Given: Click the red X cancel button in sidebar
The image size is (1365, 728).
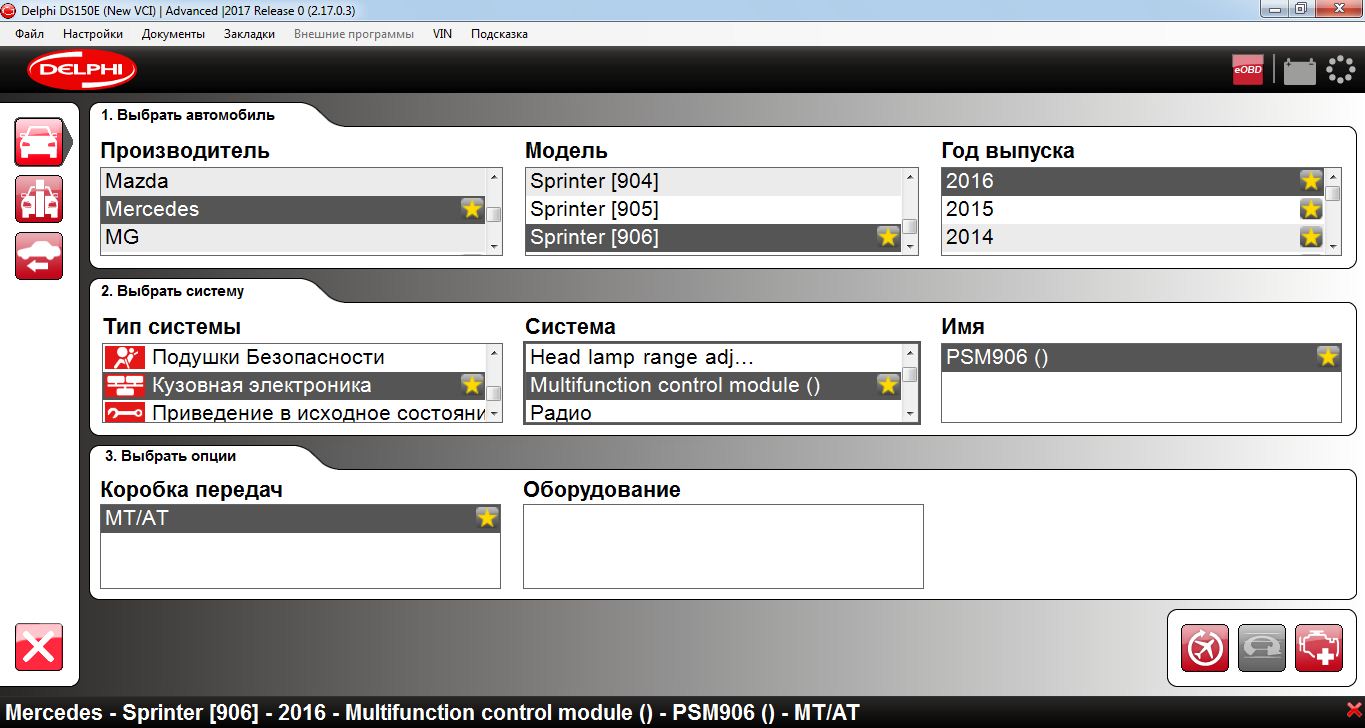Looking at the screenshot, I should (x=39, y=647).
